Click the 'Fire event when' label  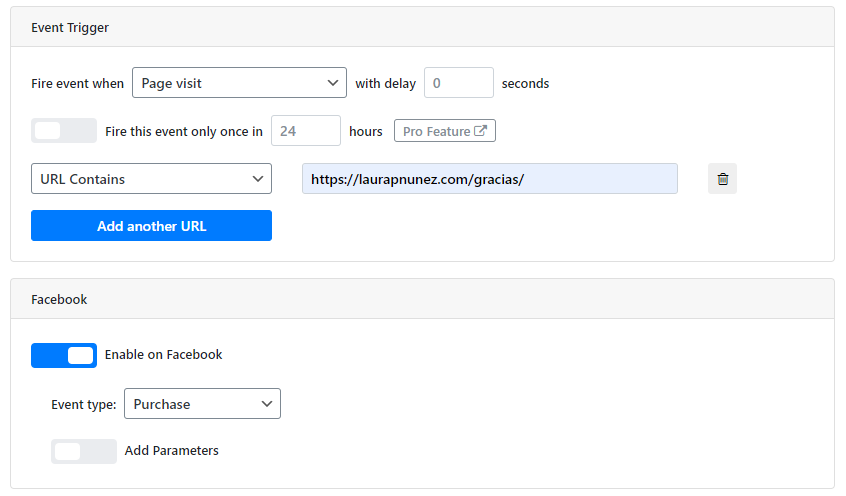point(77,84)
